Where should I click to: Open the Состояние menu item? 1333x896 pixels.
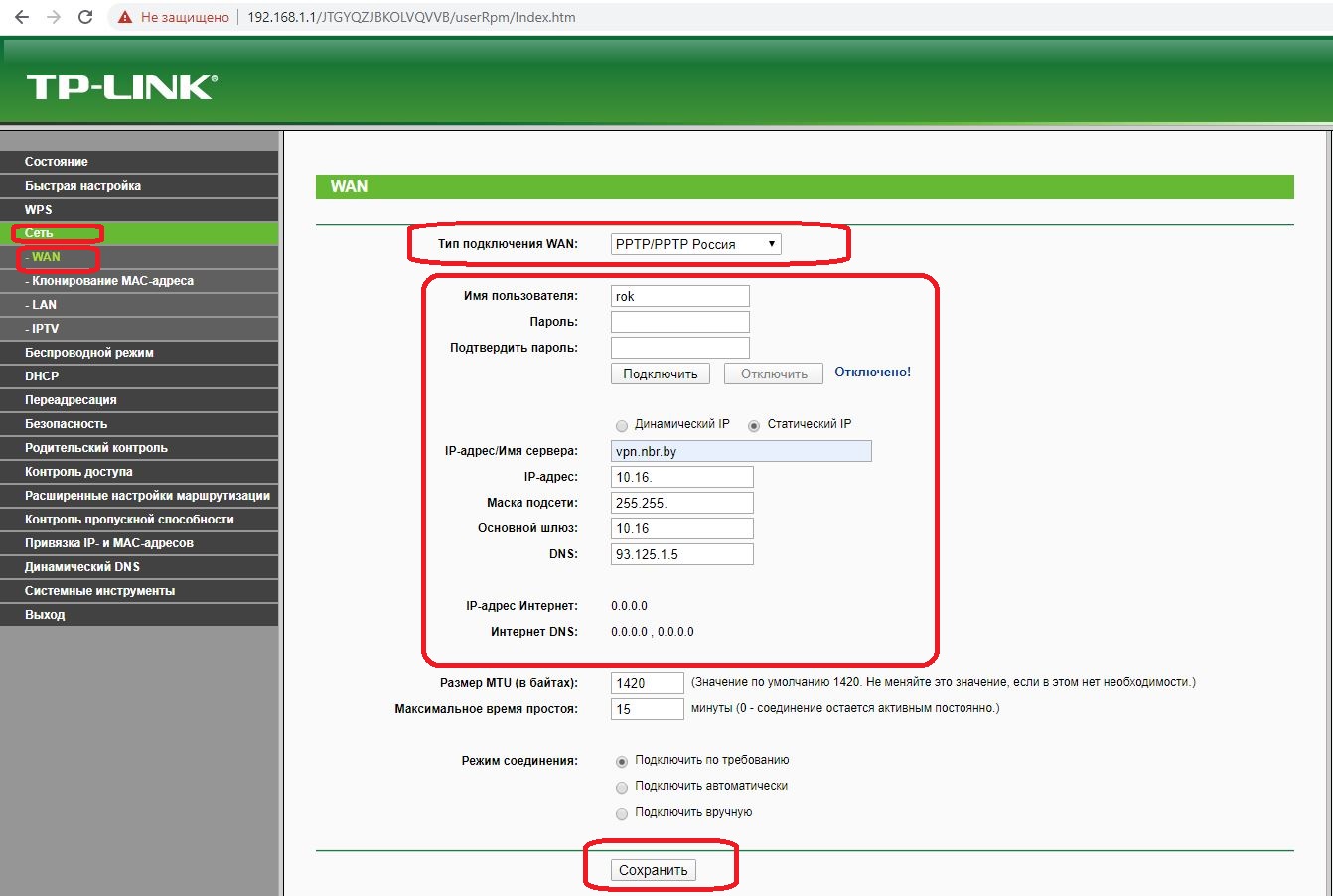tap(139, 162)
